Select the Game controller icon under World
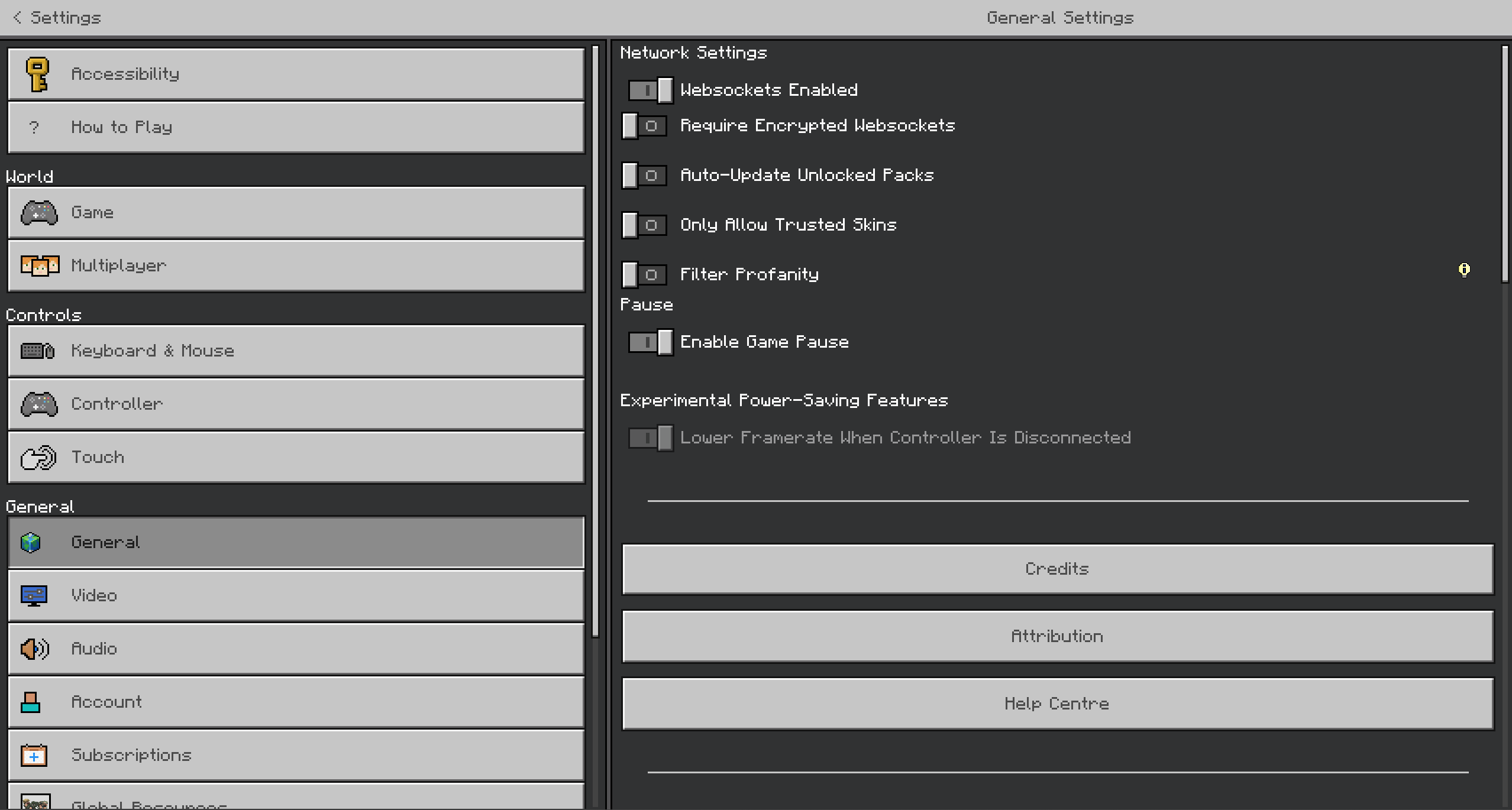The image size is (1512, 810). pos(38,212)
